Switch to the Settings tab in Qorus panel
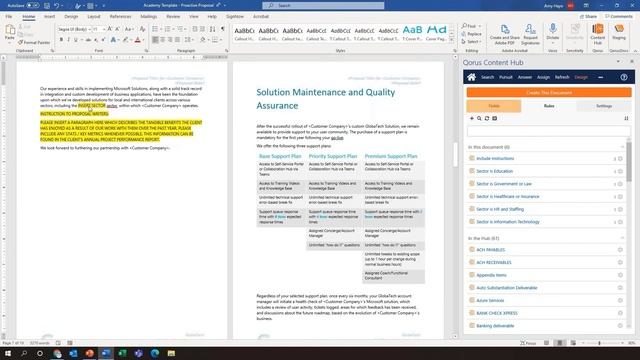Image resolution: width=640 pixels, height=360 pixels. tap(604, 106)
